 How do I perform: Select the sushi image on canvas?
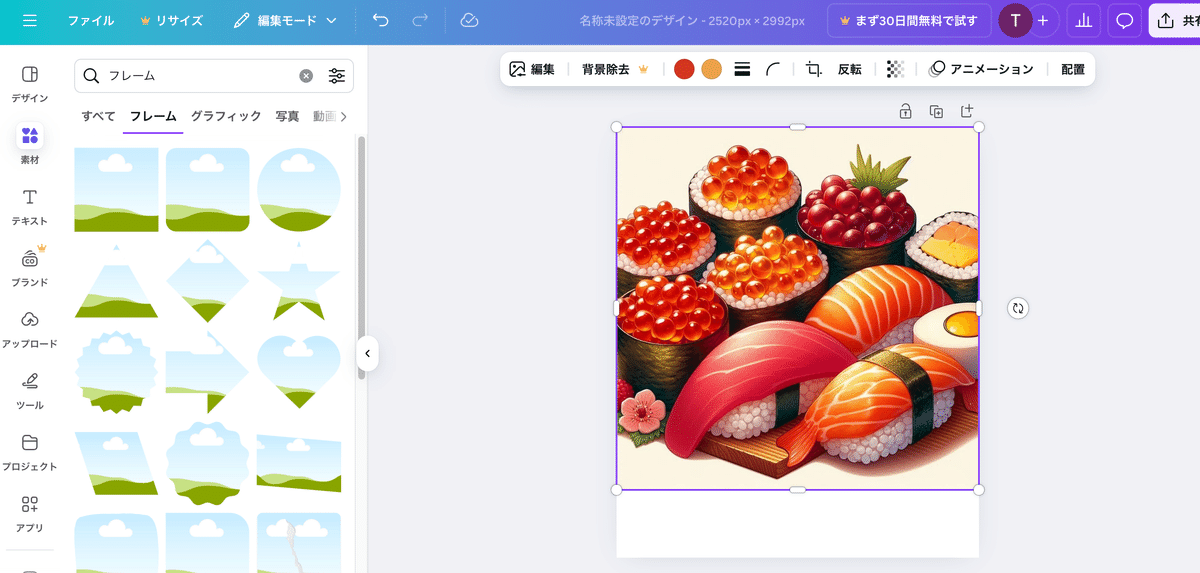click(x=797, y=308)
